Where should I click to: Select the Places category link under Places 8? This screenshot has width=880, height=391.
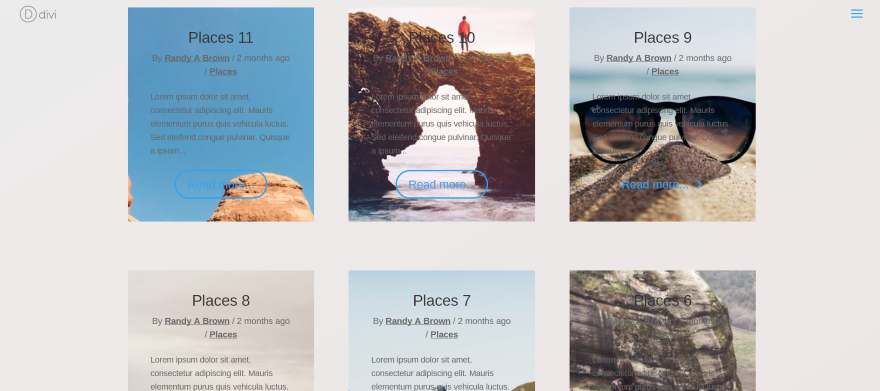click(223, 334)
